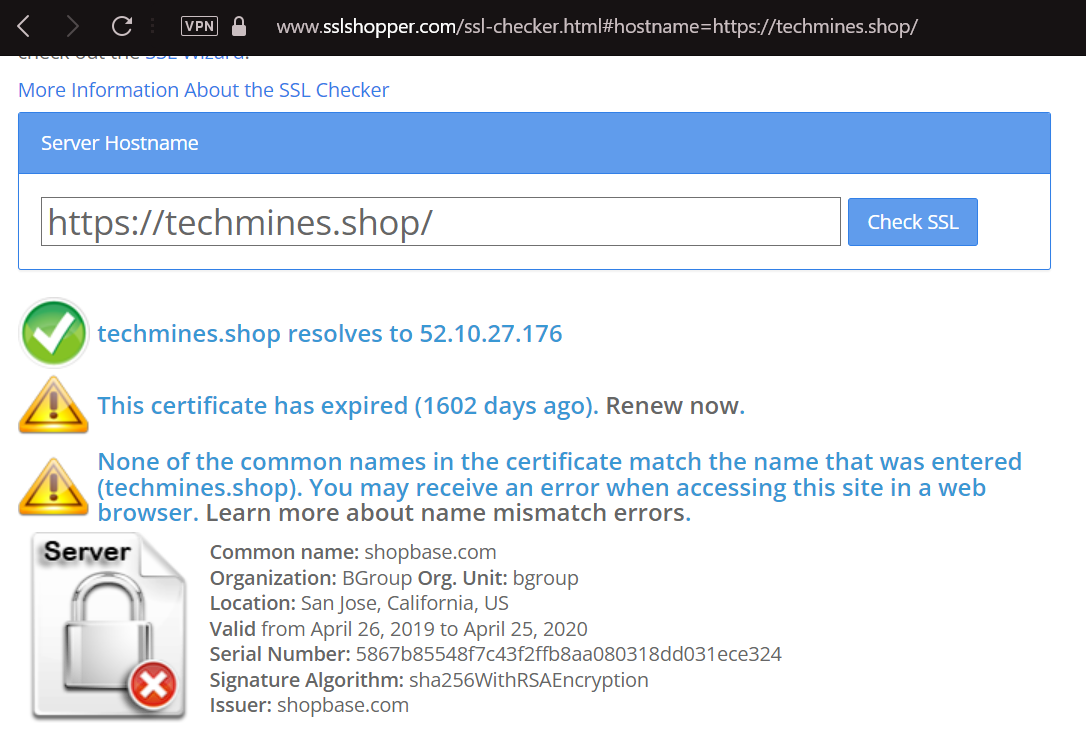The width and height of the screenshot is (1086, 755).
Task: Open the Renew now link
Action: click(x=675, y=406)
